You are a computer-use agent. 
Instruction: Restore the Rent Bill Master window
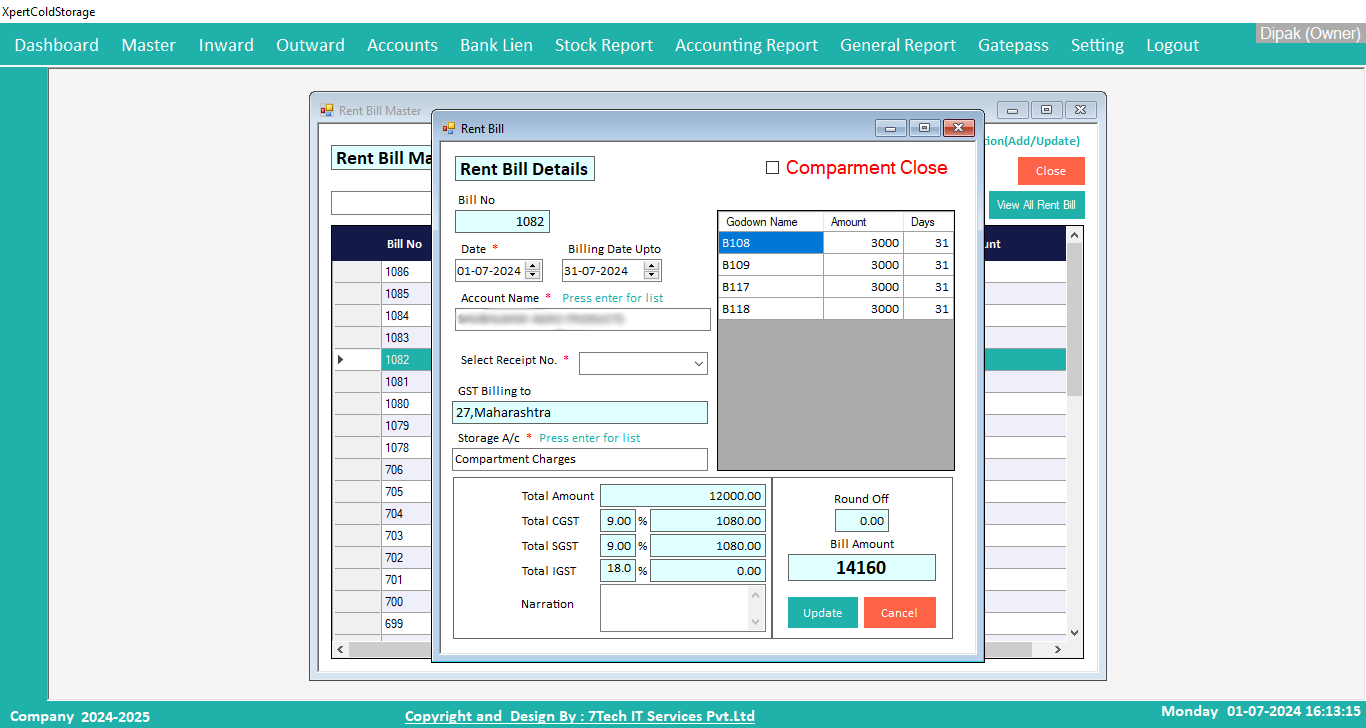(1046, 110)
